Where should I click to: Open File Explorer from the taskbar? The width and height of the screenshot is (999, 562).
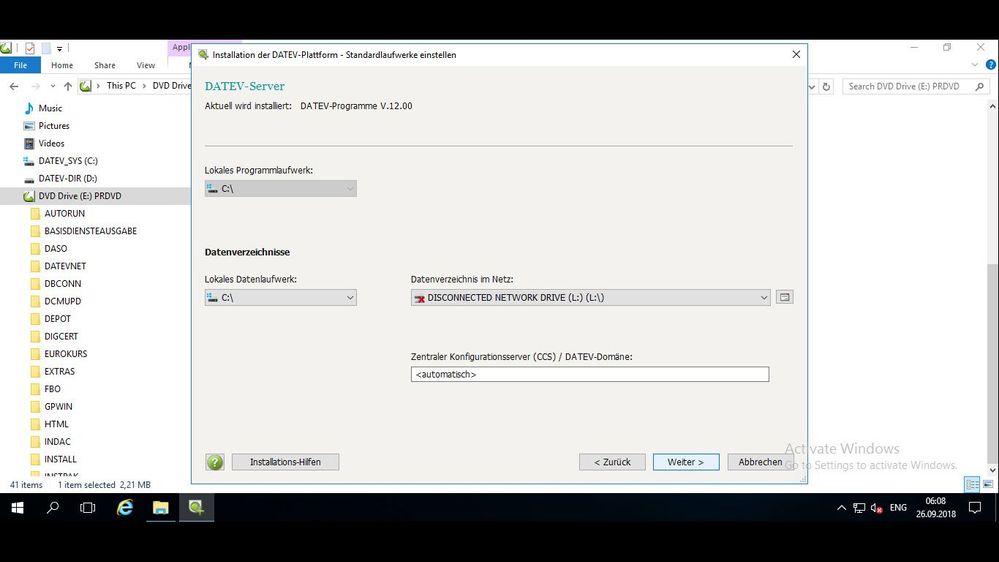[x=160, y=508]
